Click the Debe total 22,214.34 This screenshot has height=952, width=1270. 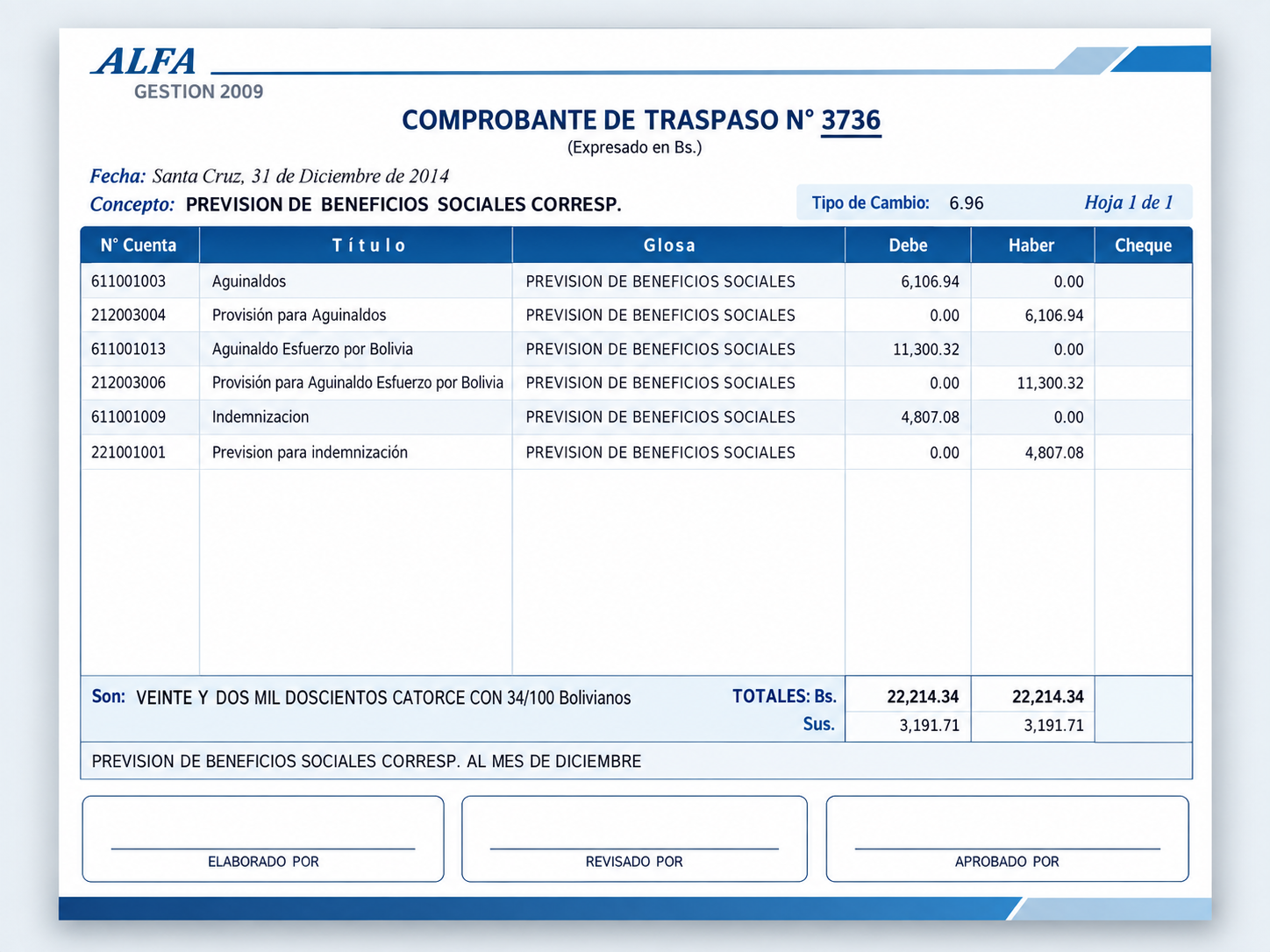tap(923, 697)
